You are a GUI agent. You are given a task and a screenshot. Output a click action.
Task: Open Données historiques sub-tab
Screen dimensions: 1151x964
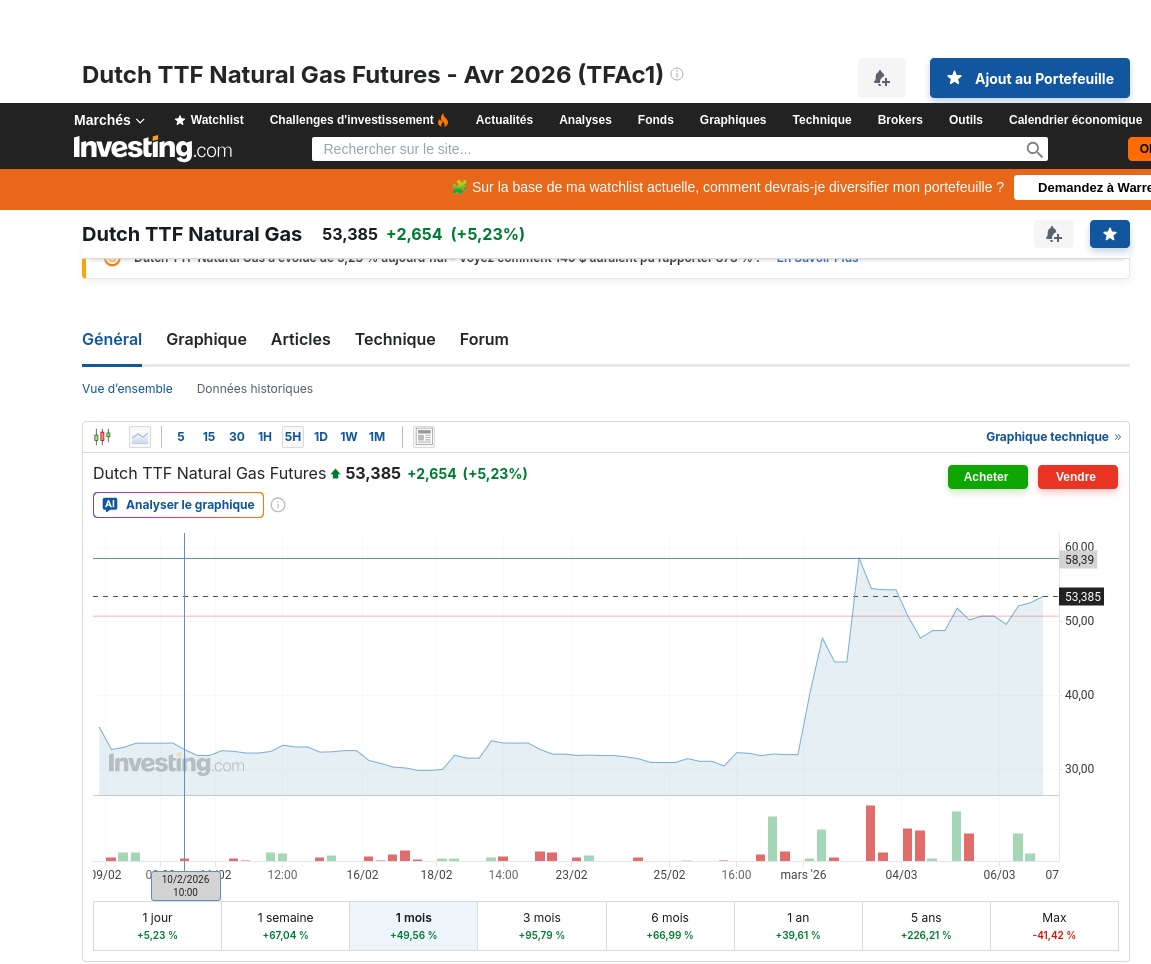(255, 388)
